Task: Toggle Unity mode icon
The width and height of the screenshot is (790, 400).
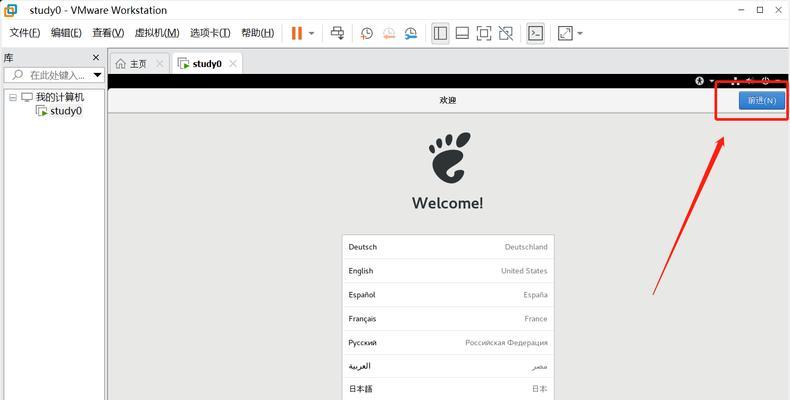Action: [505, 33]
